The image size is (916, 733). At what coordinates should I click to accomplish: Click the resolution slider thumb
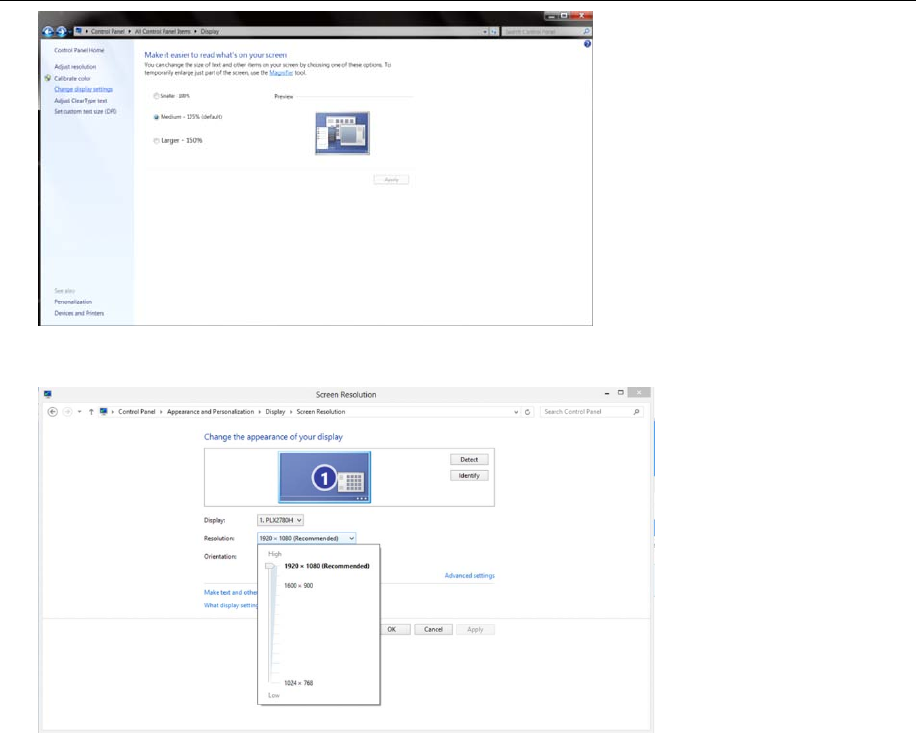[270, 566]
